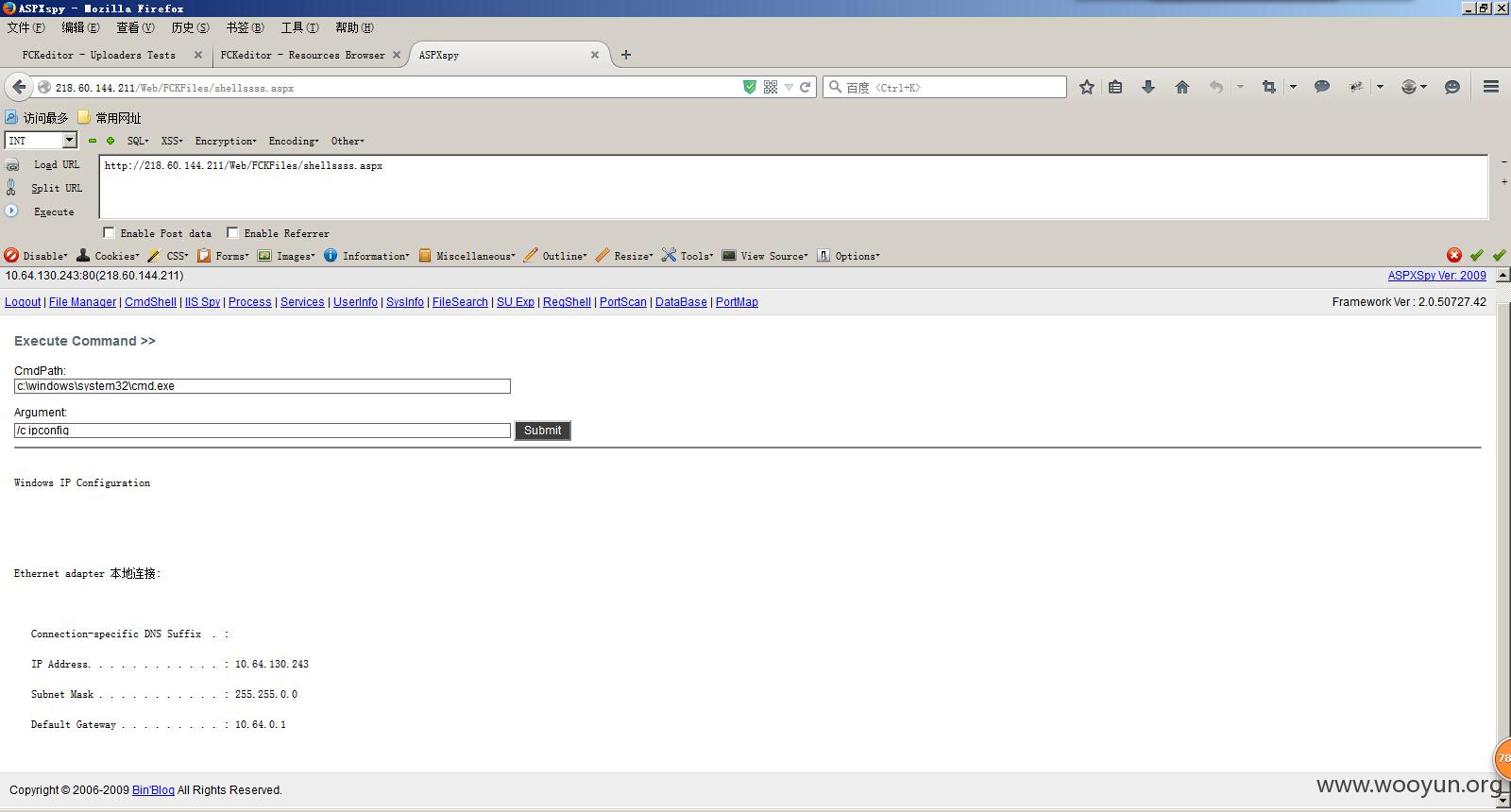Click the smiley face toolbar icon

pyautogui.click(x=1452, y=87)
